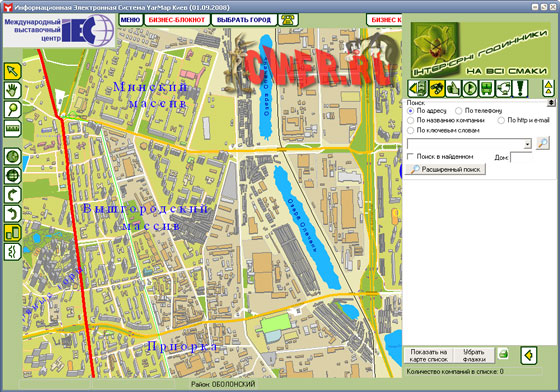The width and height of the screenshot is (560, 392).
Task: Click the 'Расширенный поиск' button
Action: coord(446,169)
